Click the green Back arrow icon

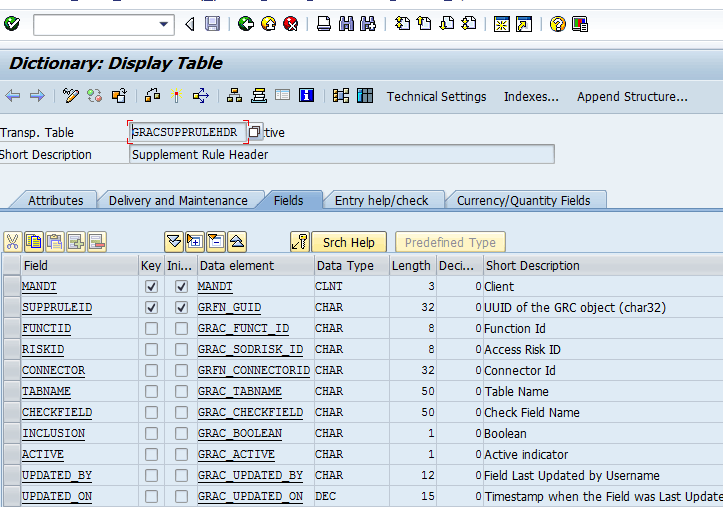click(246, 24)
